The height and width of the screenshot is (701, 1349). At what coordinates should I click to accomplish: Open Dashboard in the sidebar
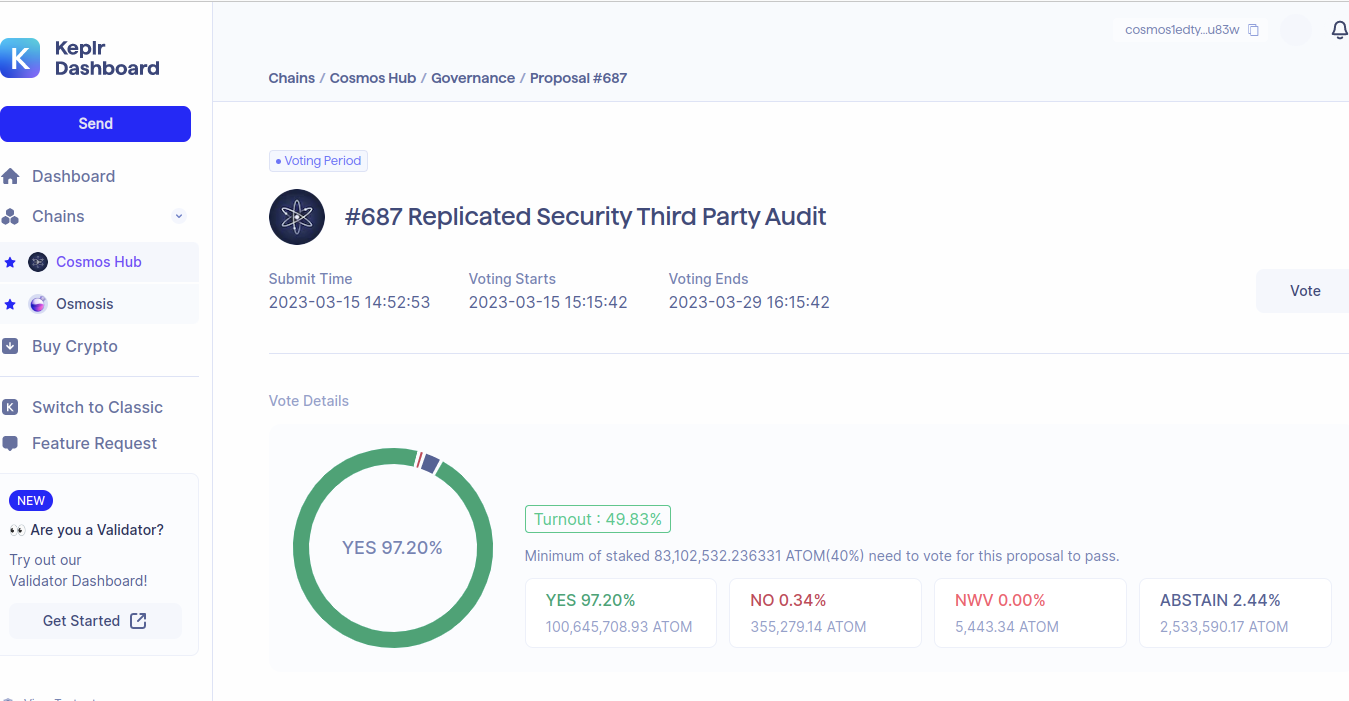[73, 176]
